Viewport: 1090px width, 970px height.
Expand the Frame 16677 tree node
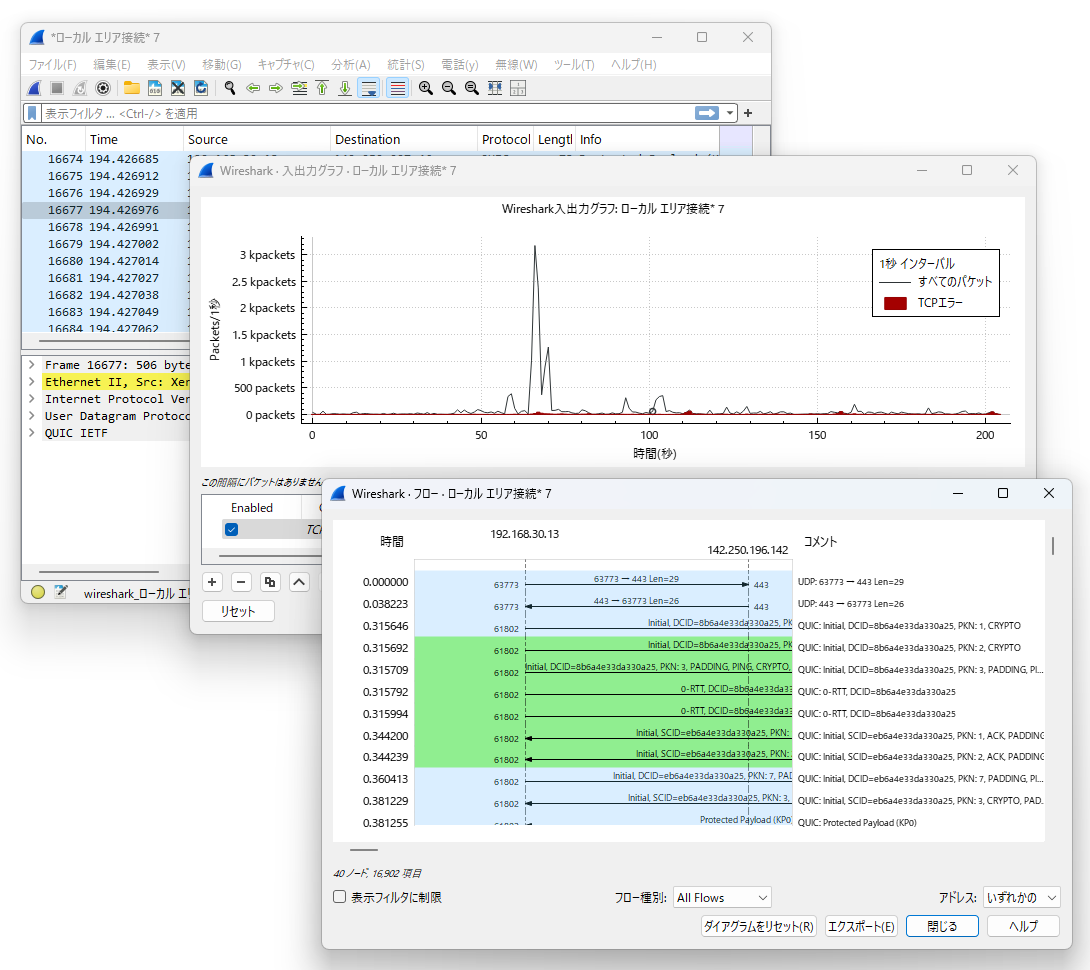pos(31,364)
